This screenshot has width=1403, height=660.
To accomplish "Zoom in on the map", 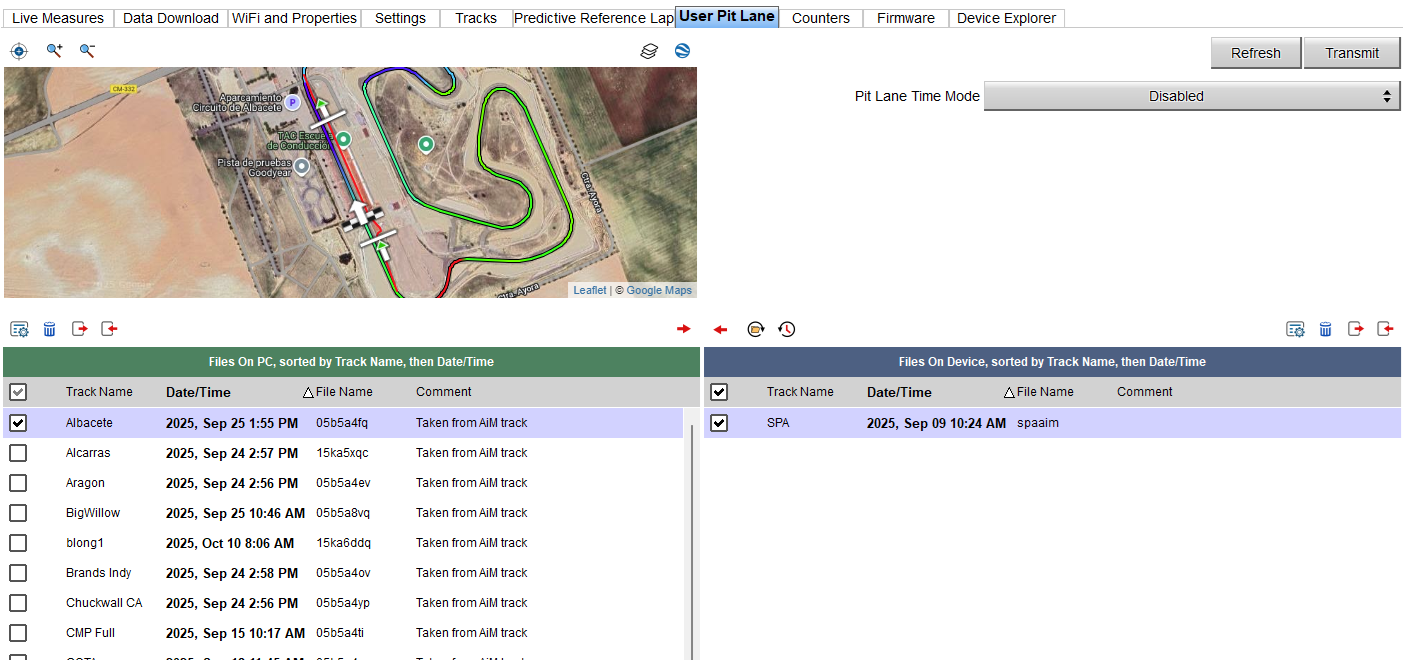I will [54, 51].
